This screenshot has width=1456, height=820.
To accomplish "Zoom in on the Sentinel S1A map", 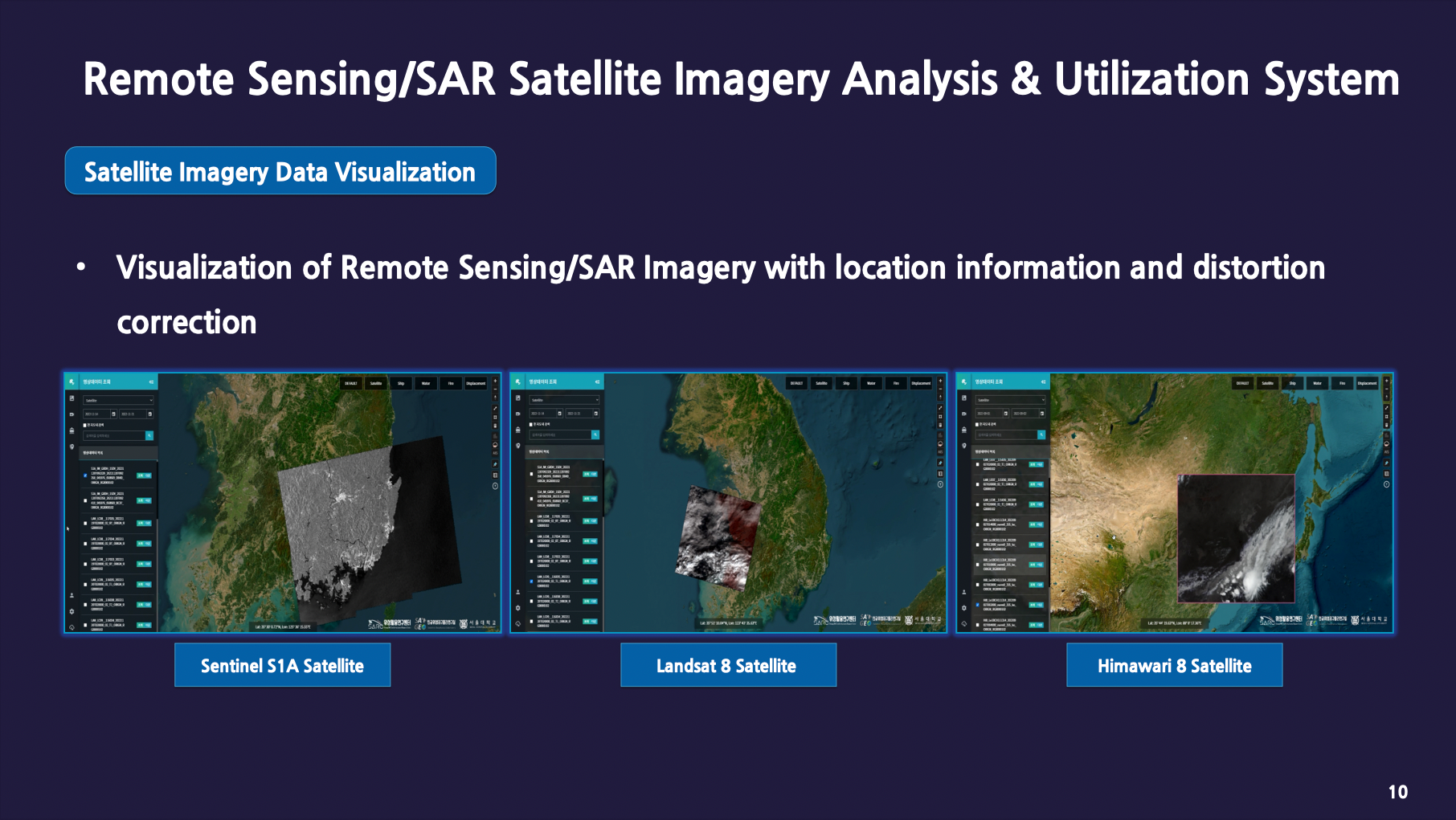I will coord(495,381).
